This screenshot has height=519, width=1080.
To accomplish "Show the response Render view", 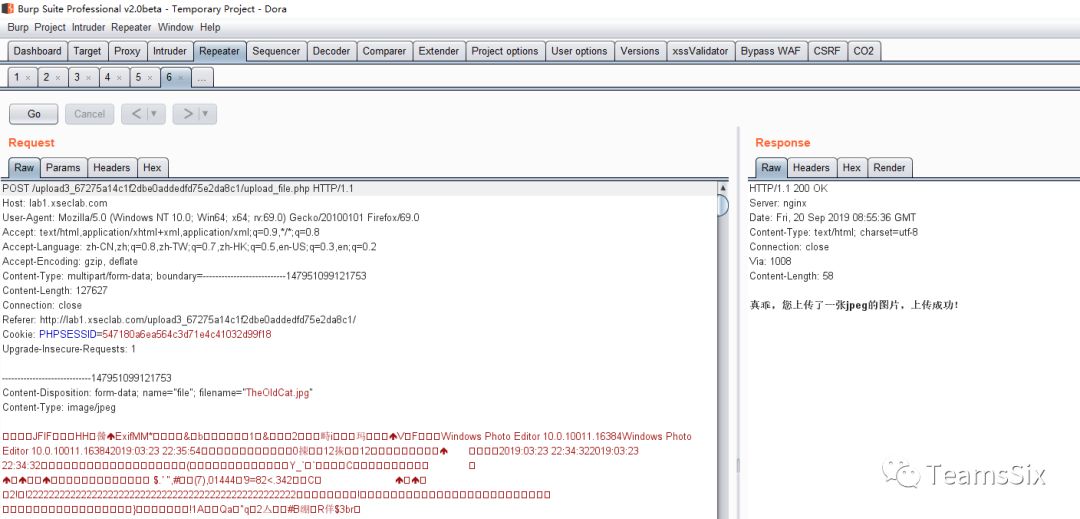I will tap(889, 167).
